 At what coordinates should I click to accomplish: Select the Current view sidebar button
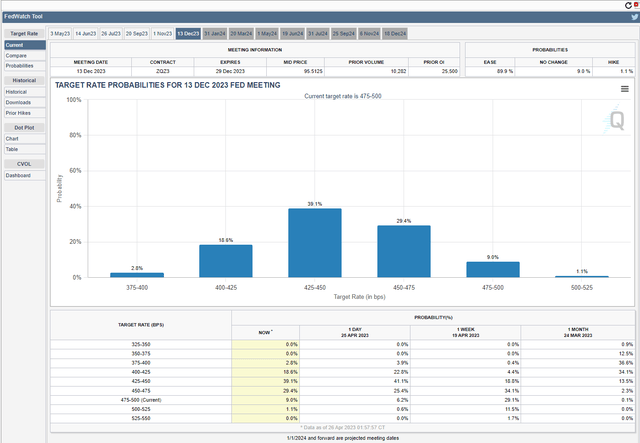15,45
